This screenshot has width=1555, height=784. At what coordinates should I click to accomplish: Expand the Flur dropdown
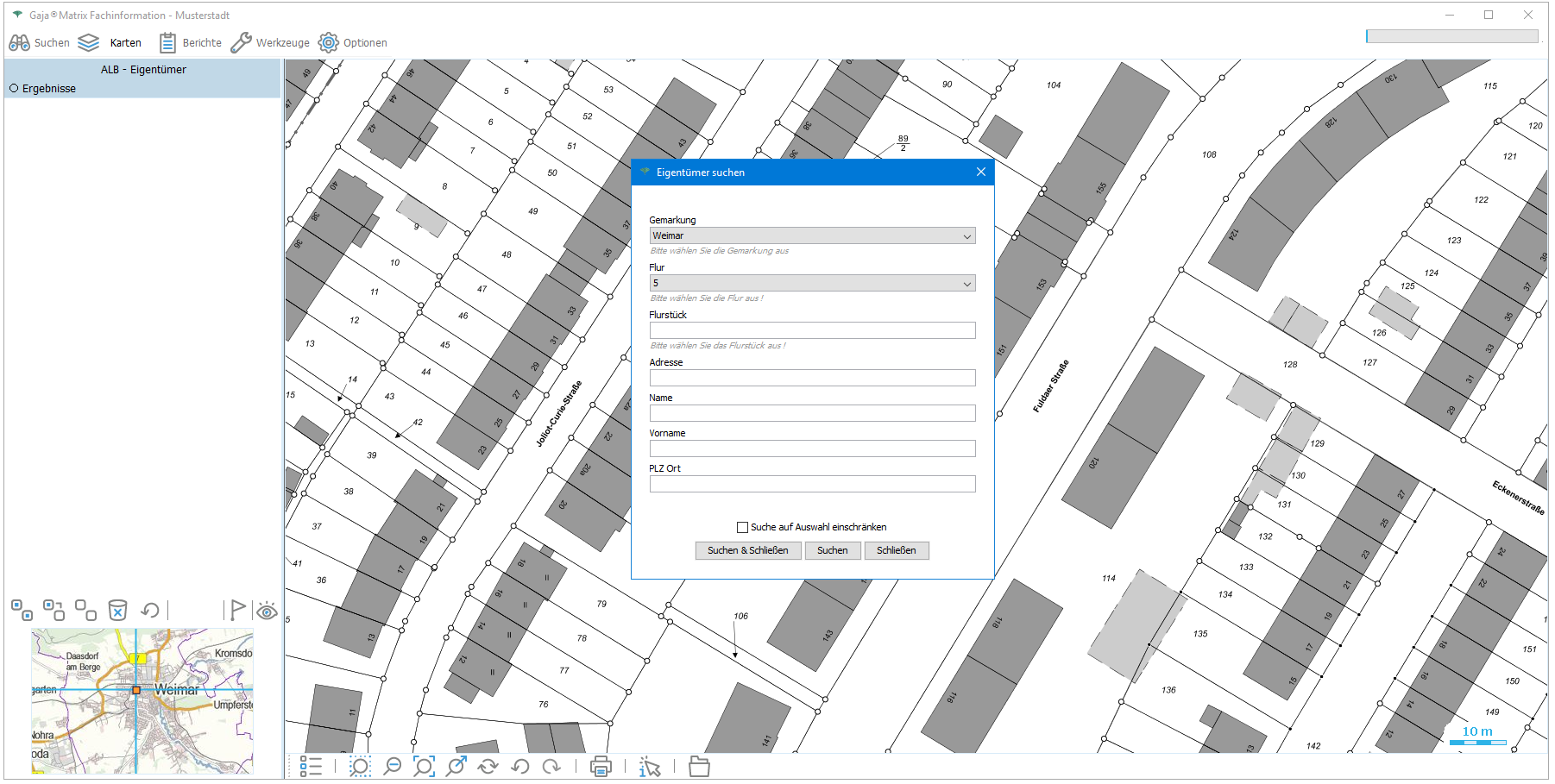pos(966,284)
